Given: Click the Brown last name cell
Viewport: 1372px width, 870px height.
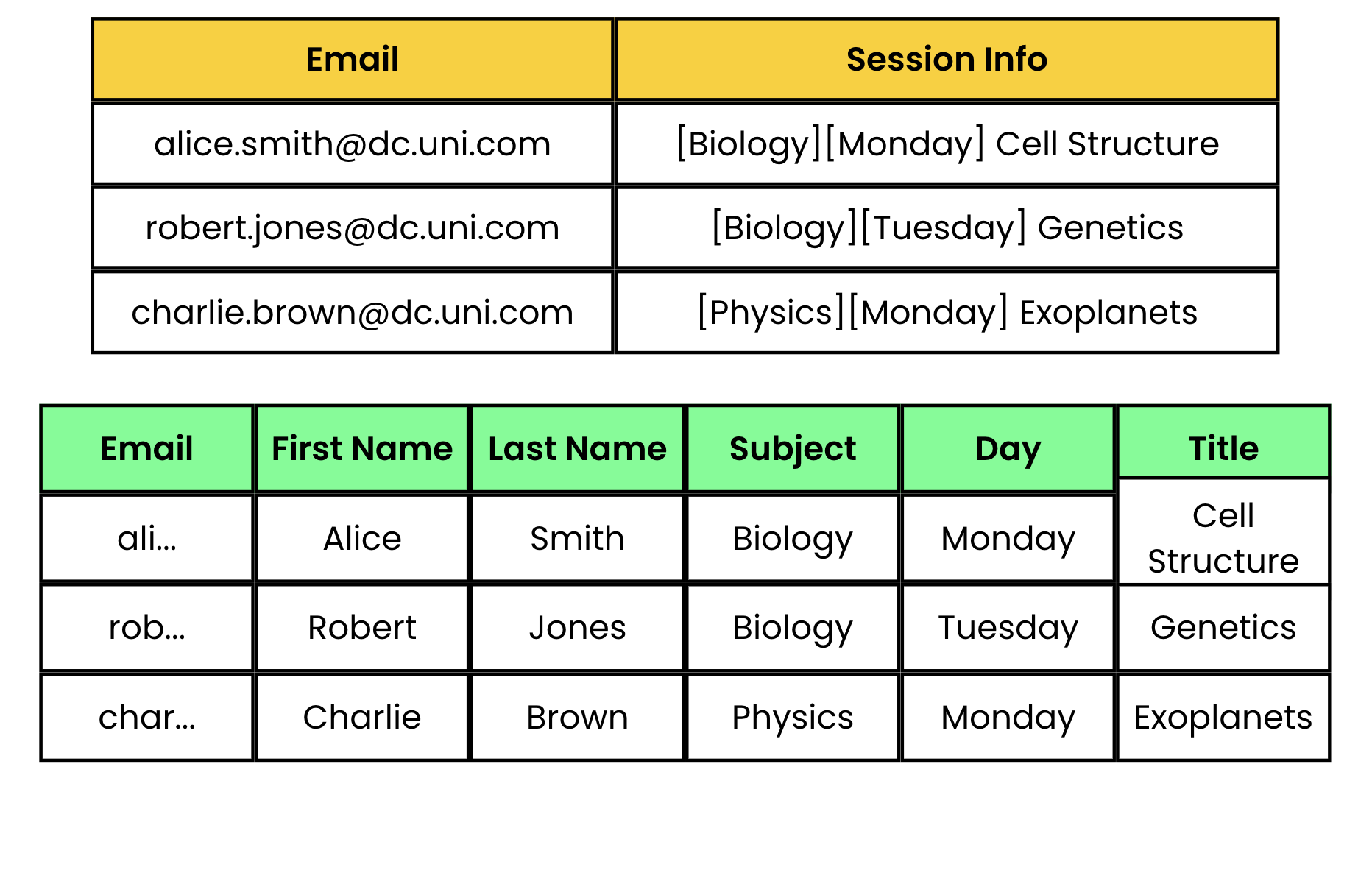Looking at the screenshot, I should pos(577,717).
